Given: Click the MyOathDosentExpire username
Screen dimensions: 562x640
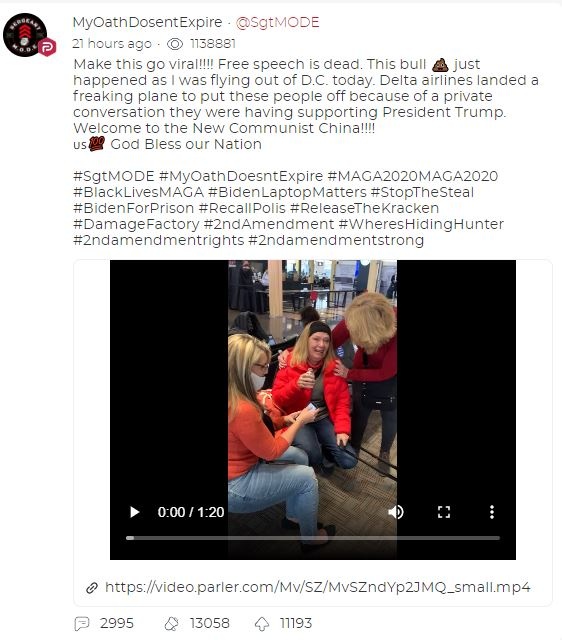Looking at the screenshot, I should [x=147, y=22].
